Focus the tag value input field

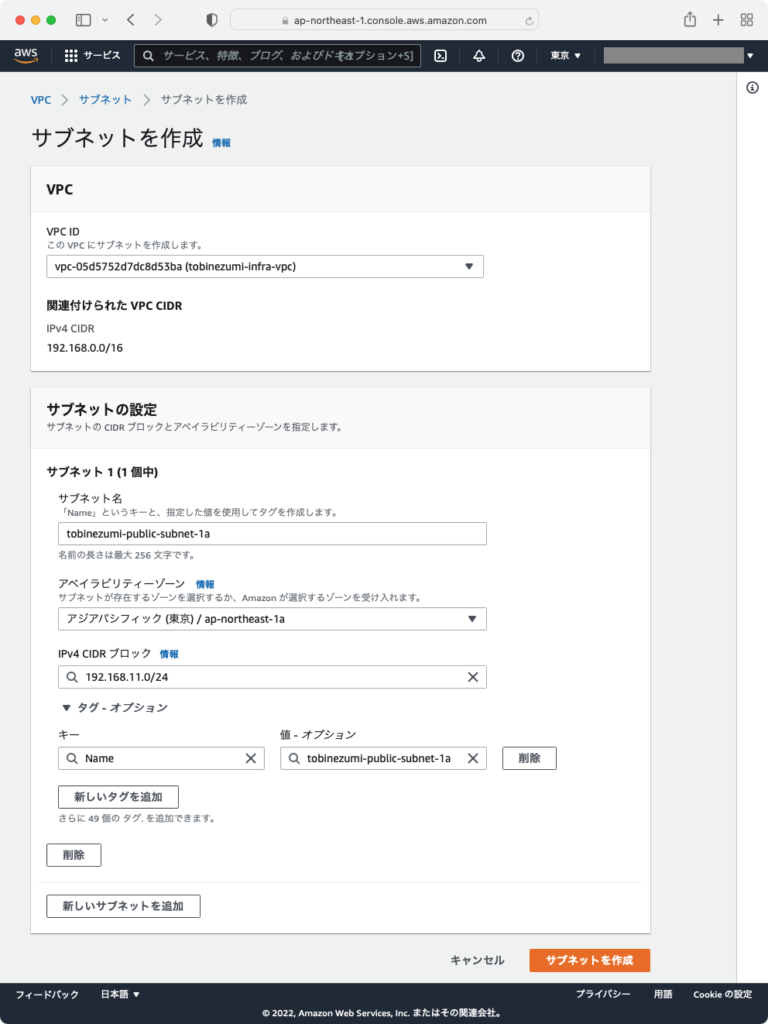tap(383, 758)
